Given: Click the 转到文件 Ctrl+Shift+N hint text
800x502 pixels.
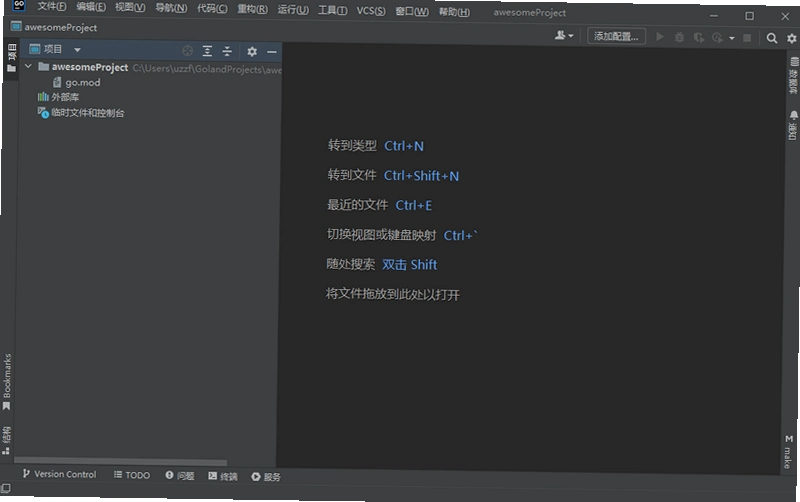Looking at the screenshot, I should (x=393, y=175).
